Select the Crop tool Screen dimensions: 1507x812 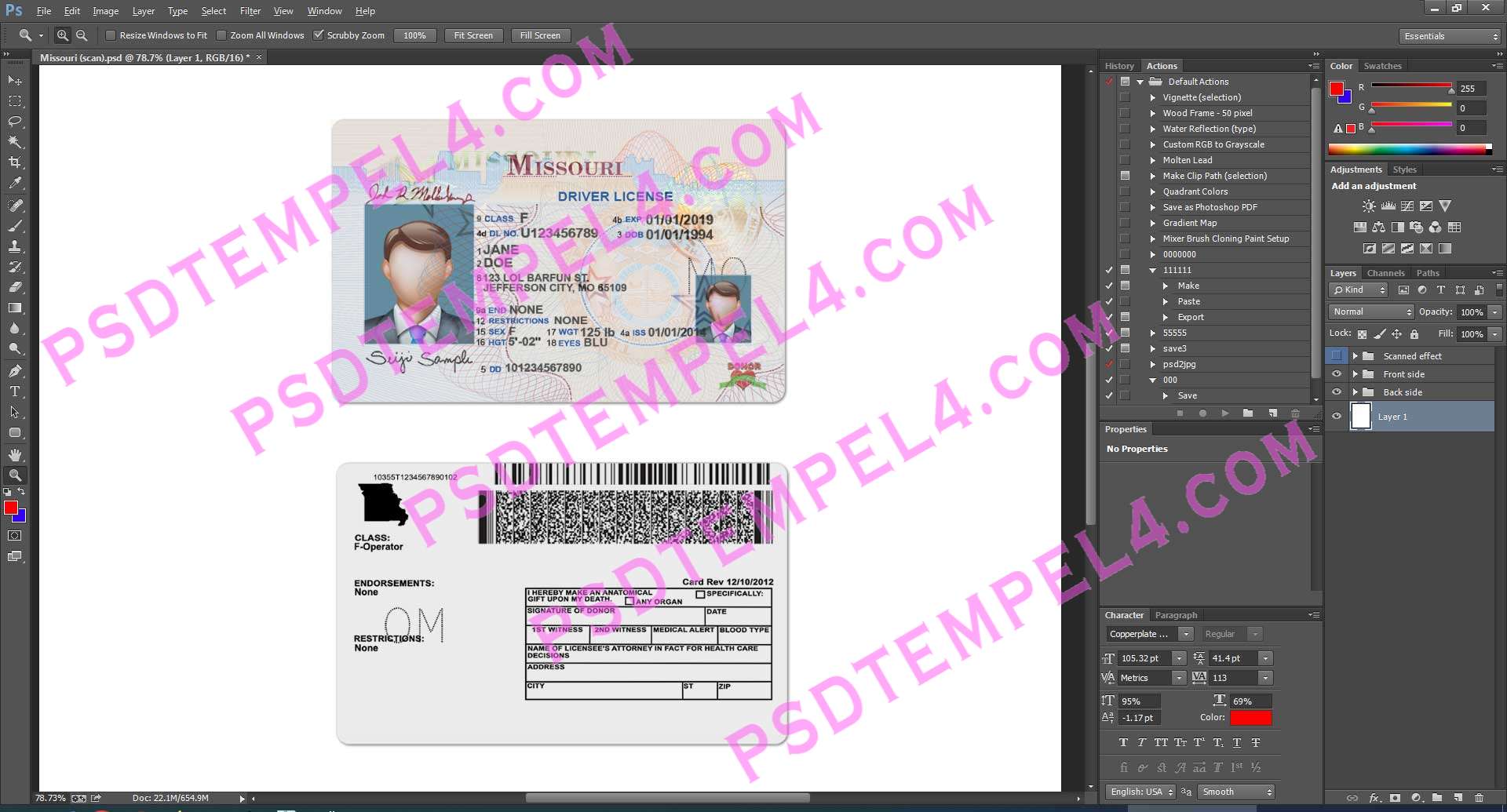(15, 162)
